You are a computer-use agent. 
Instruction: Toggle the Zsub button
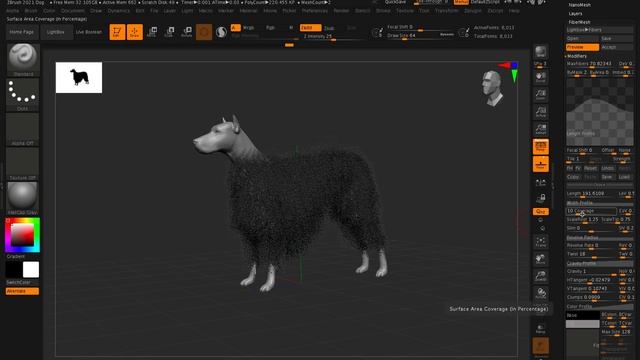(x=329, y=28)
